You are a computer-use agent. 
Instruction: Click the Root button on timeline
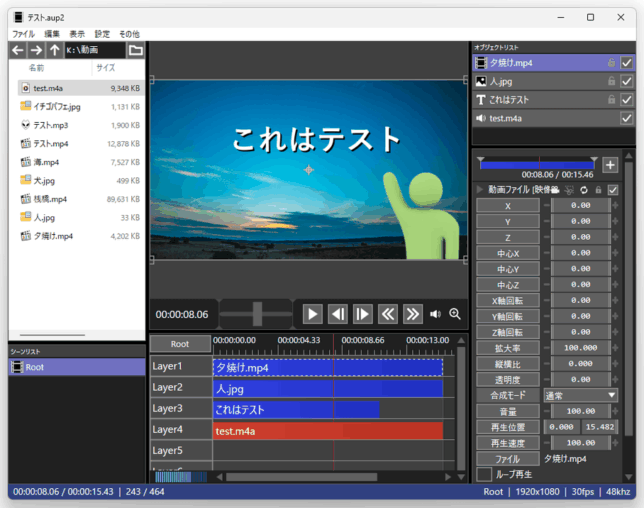(180, 344)
